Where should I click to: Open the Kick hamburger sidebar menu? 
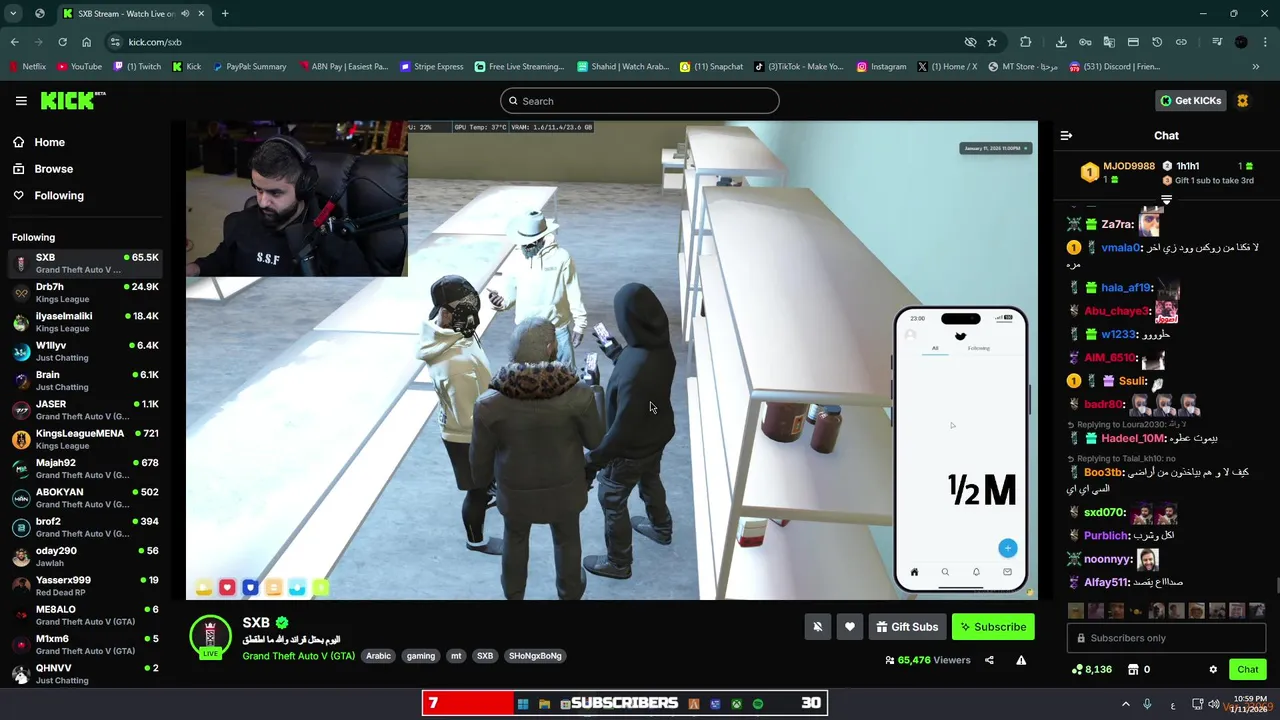21,101
